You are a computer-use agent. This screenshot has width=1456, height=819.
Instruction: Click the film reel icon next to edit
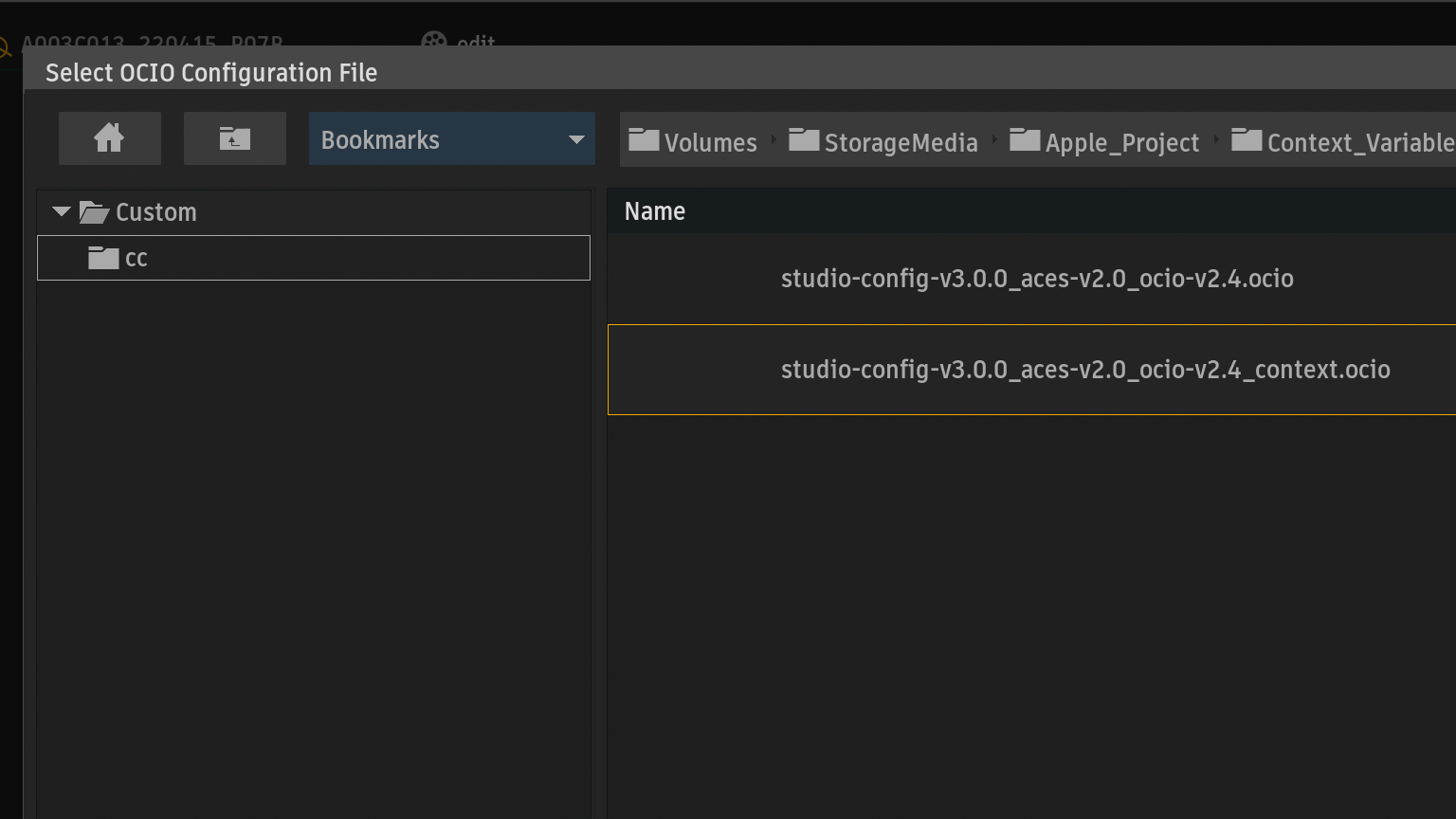pyautogui.click(x=433, y=41)
